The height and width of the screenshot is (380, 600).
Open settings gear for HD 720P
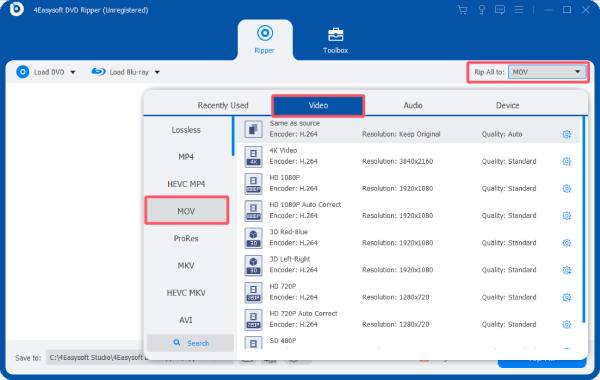[567, 297]
